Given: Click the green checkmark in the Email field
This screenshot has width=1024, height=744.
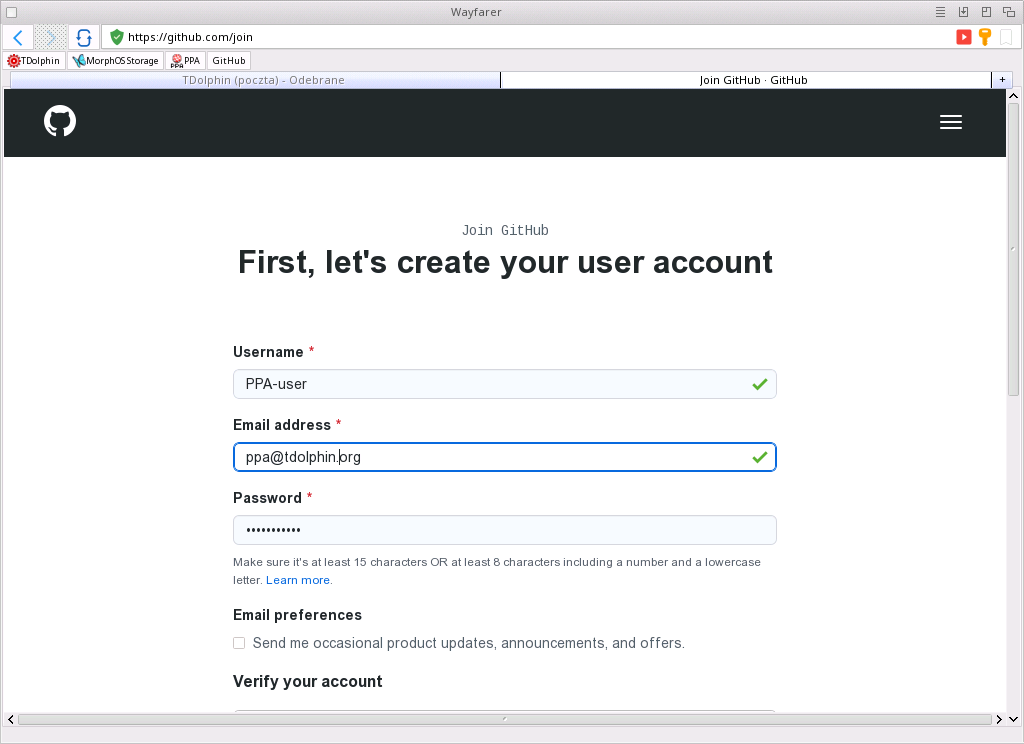Looking at the screenshot, I should tap(760, 457).
